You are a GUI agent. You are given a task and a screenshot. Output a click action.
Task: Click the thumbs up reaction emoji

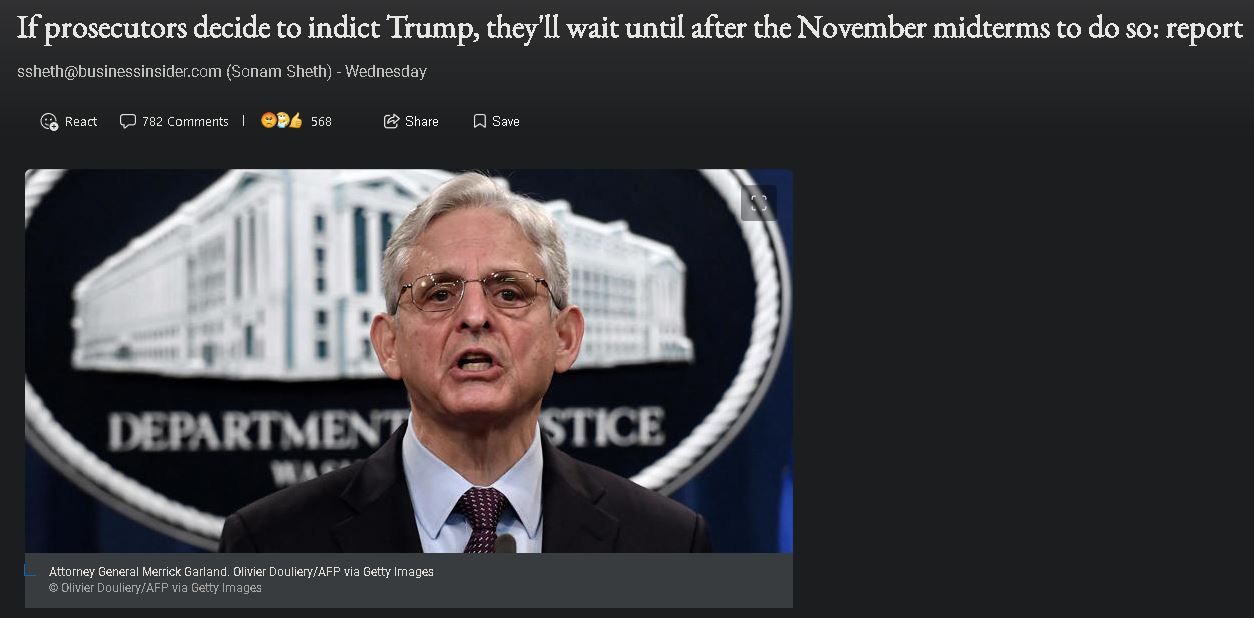click(x=296, y=121)
